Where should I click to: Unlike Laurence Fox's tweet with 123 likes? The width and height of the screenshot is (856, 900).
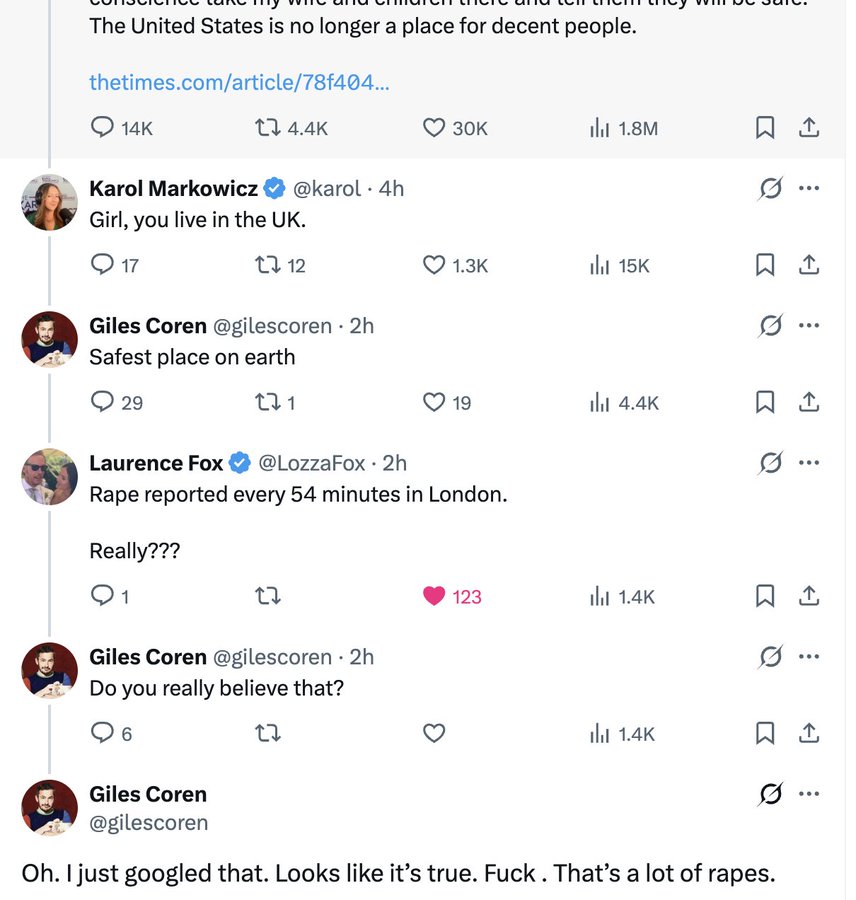pyautogui.click(x=434, y=596)
